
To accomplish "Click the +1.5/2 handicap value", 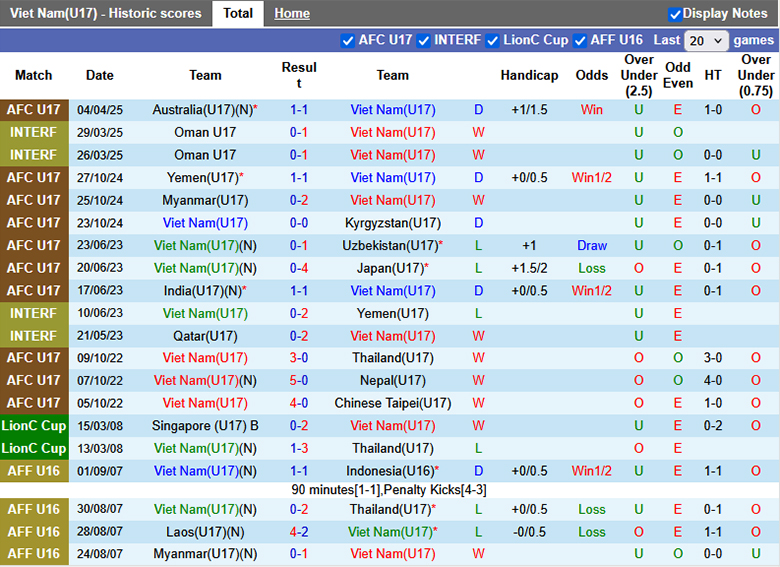I will click(529, 269).
